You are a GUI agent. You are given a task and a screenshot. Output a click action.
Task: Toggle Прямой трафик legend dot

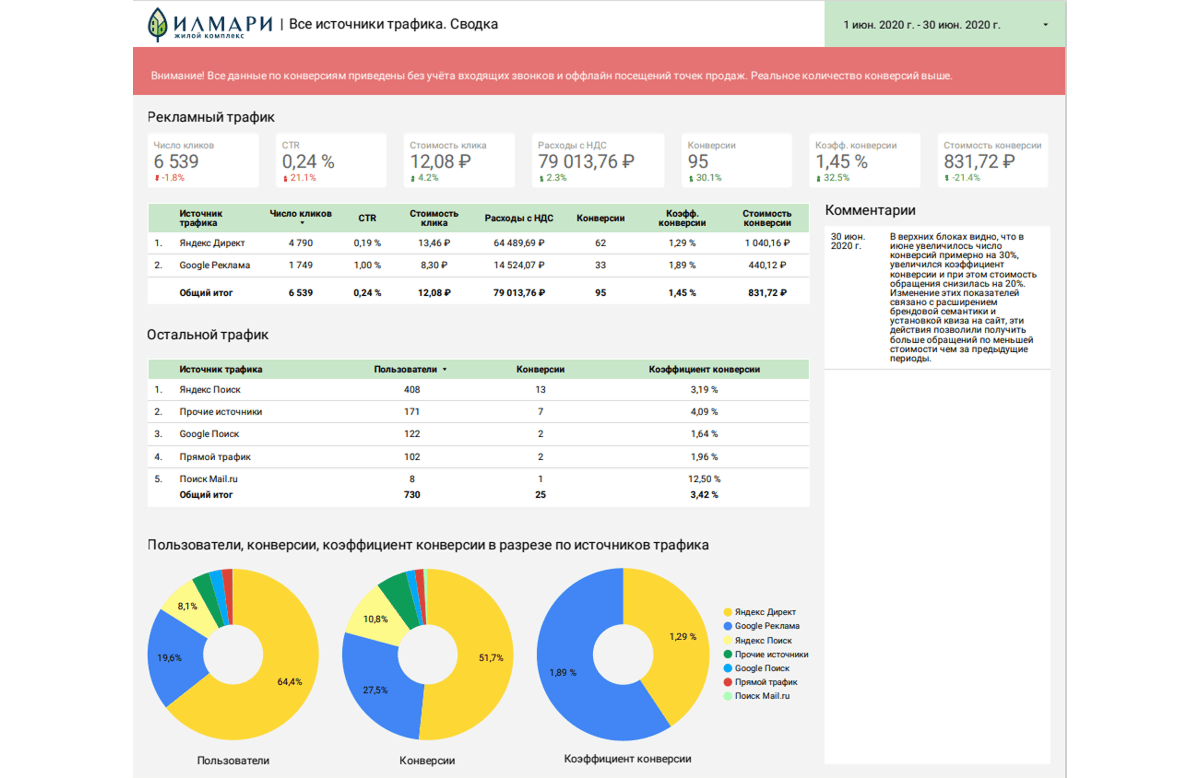pyautogui.click(x=727, y=682)
